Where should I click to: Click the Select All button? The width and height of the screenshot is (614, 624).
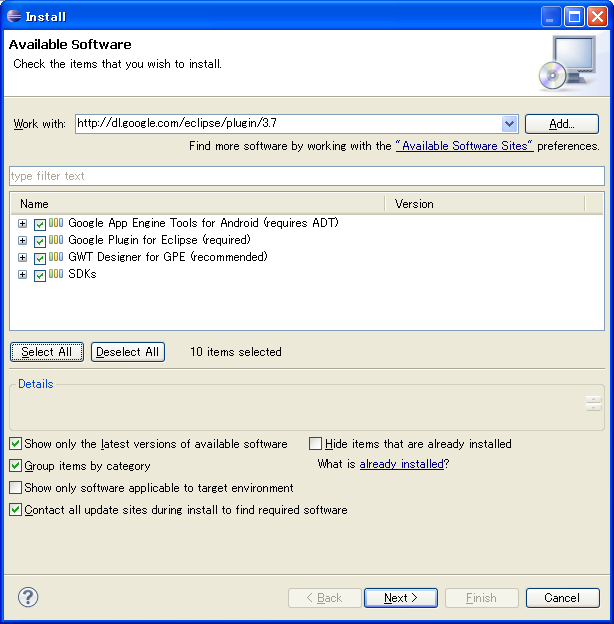pos(47,352)
